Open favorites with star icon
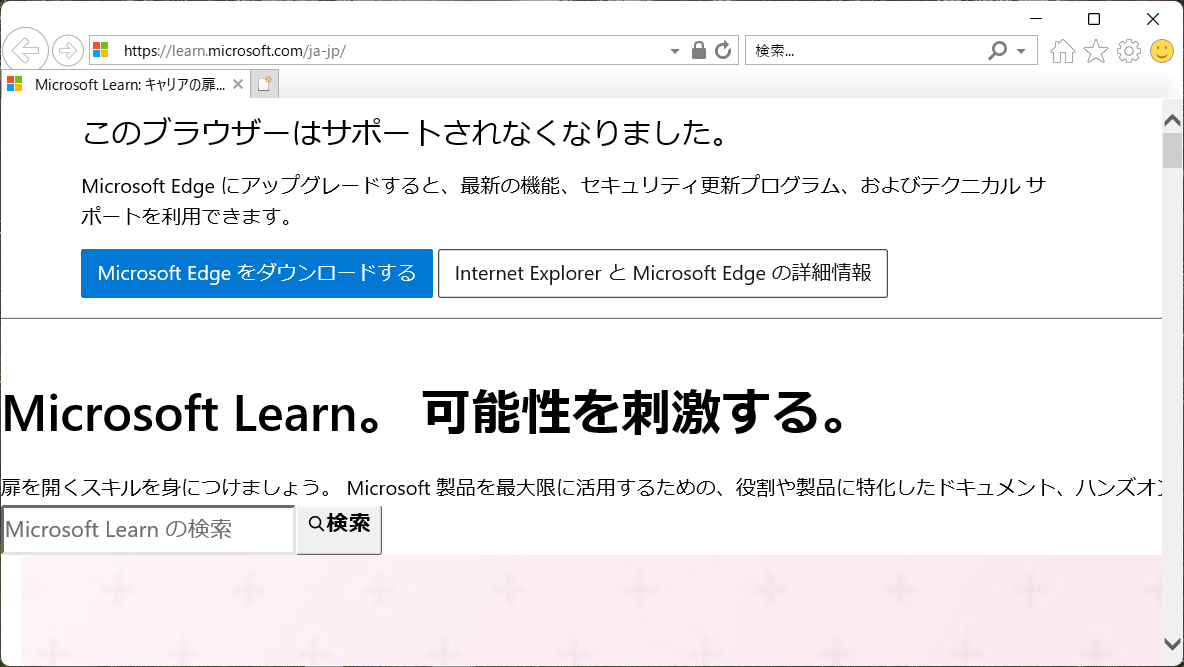1184x667 pixels. coord(1095,50)
